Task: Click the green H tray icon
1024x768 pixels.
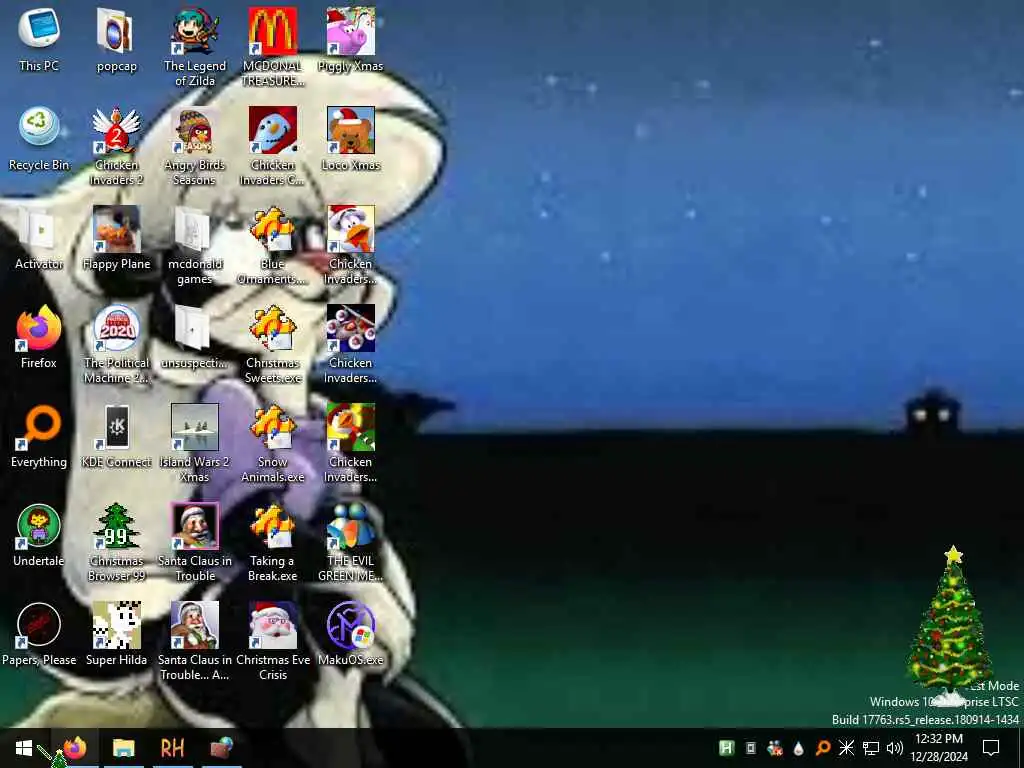Action: tap(726, 748)
